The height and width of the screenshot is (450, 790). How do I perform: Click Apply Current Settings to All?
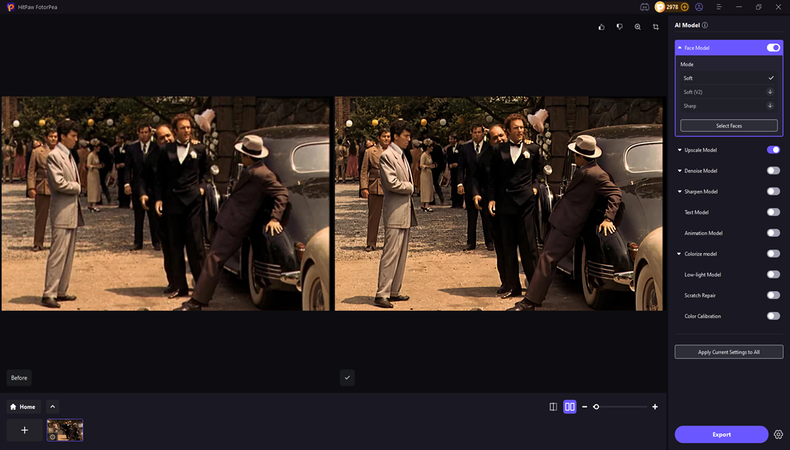[729, 352]
